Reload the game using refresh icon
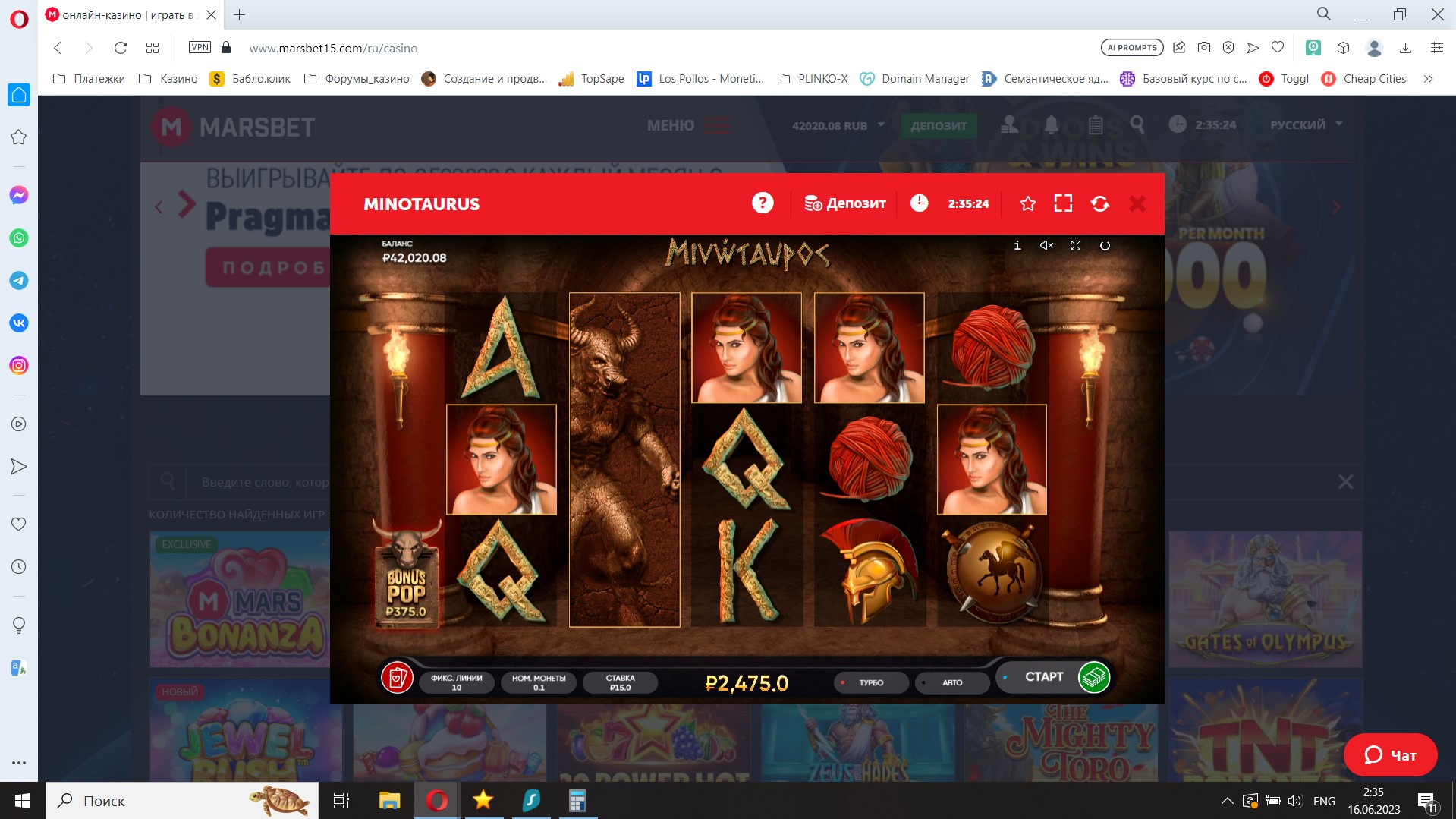This screenshot has width=1456, height=819. pos(1099,203)
